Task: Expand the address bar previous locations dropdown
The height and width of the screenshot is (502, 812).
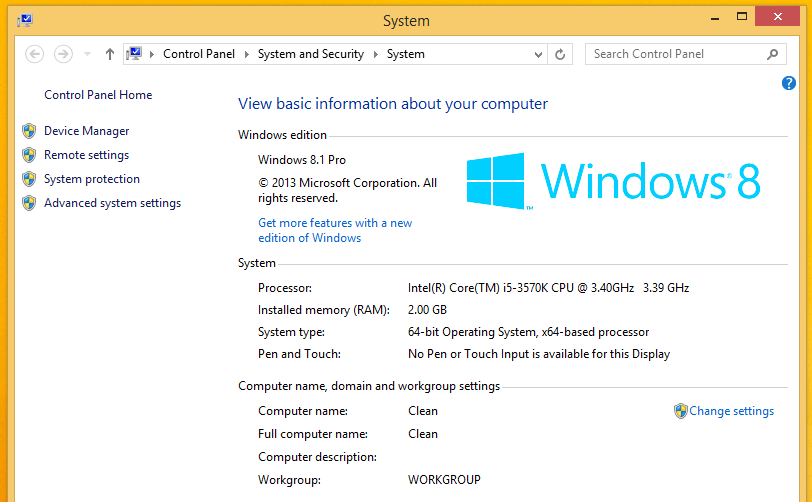Action: pos(540,54)
